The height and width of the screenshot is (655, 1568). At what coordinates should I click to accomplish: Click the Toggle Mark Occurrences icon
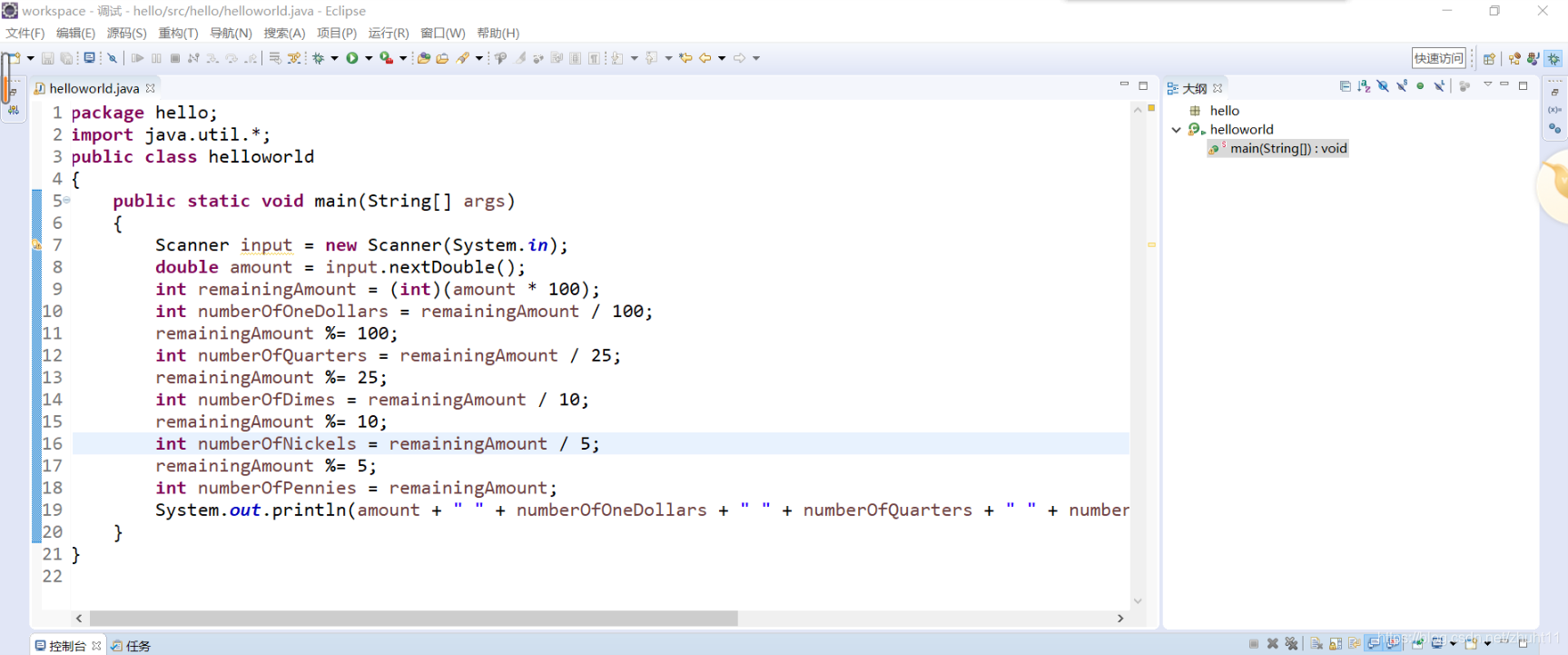519,58
